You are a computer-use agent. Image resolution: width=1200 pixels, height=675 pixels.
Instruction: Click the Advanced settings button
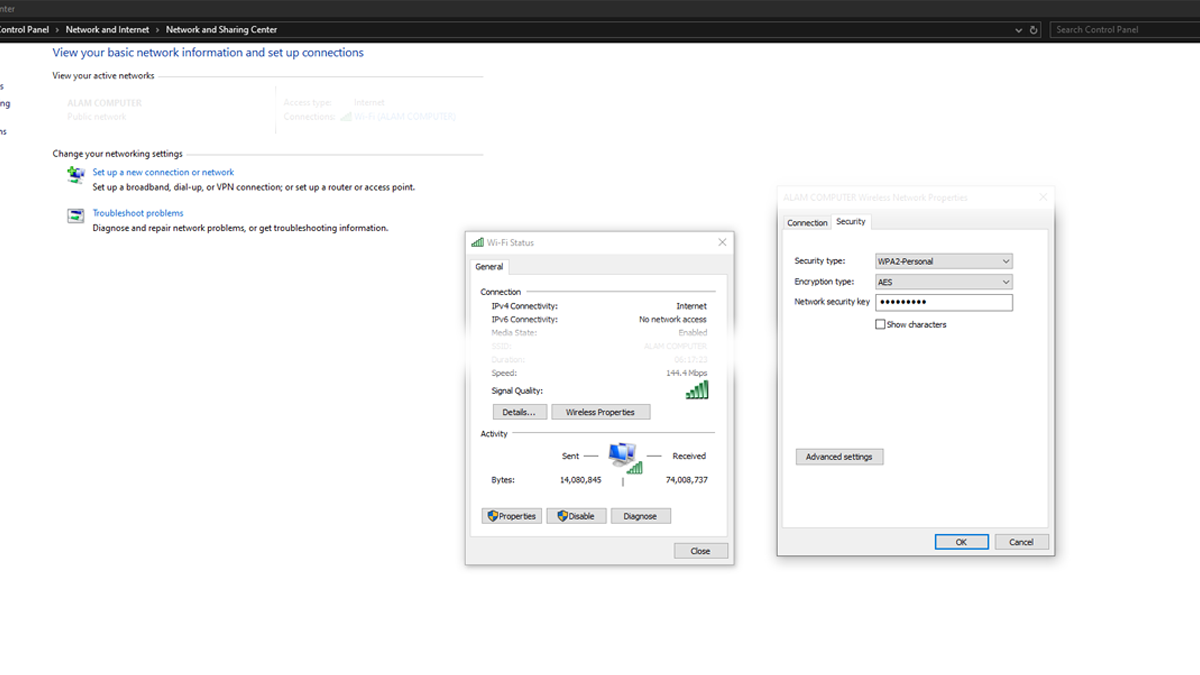click(839, 457)
